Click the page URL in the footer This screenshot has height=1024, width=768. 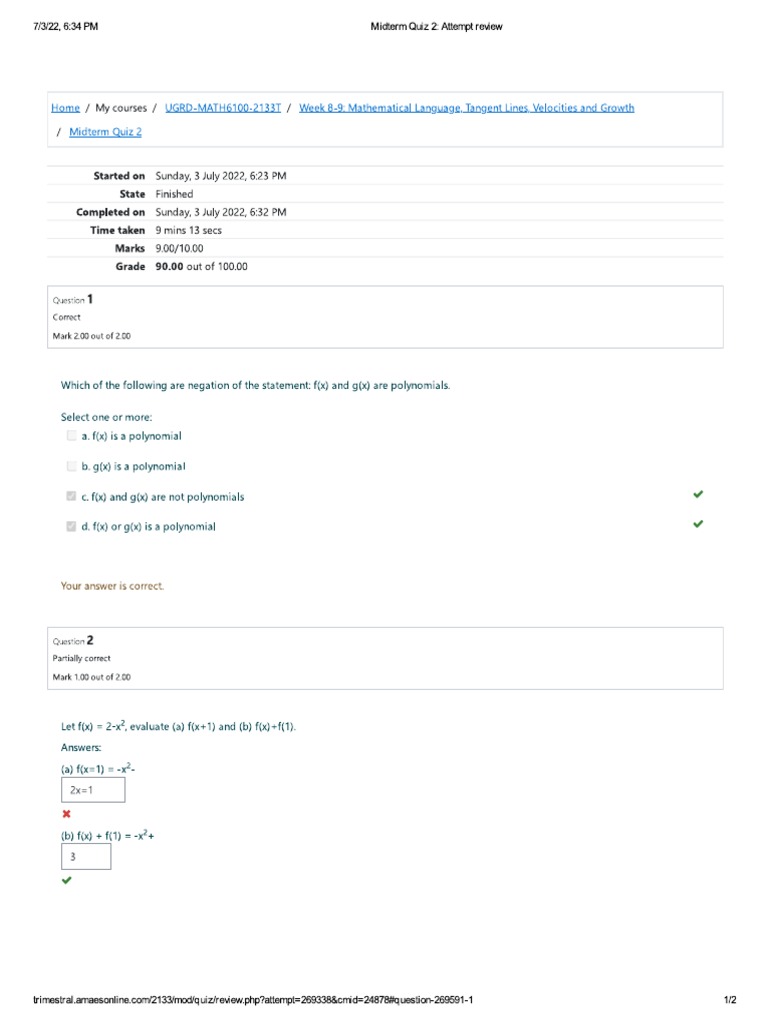pos(253,1001)
